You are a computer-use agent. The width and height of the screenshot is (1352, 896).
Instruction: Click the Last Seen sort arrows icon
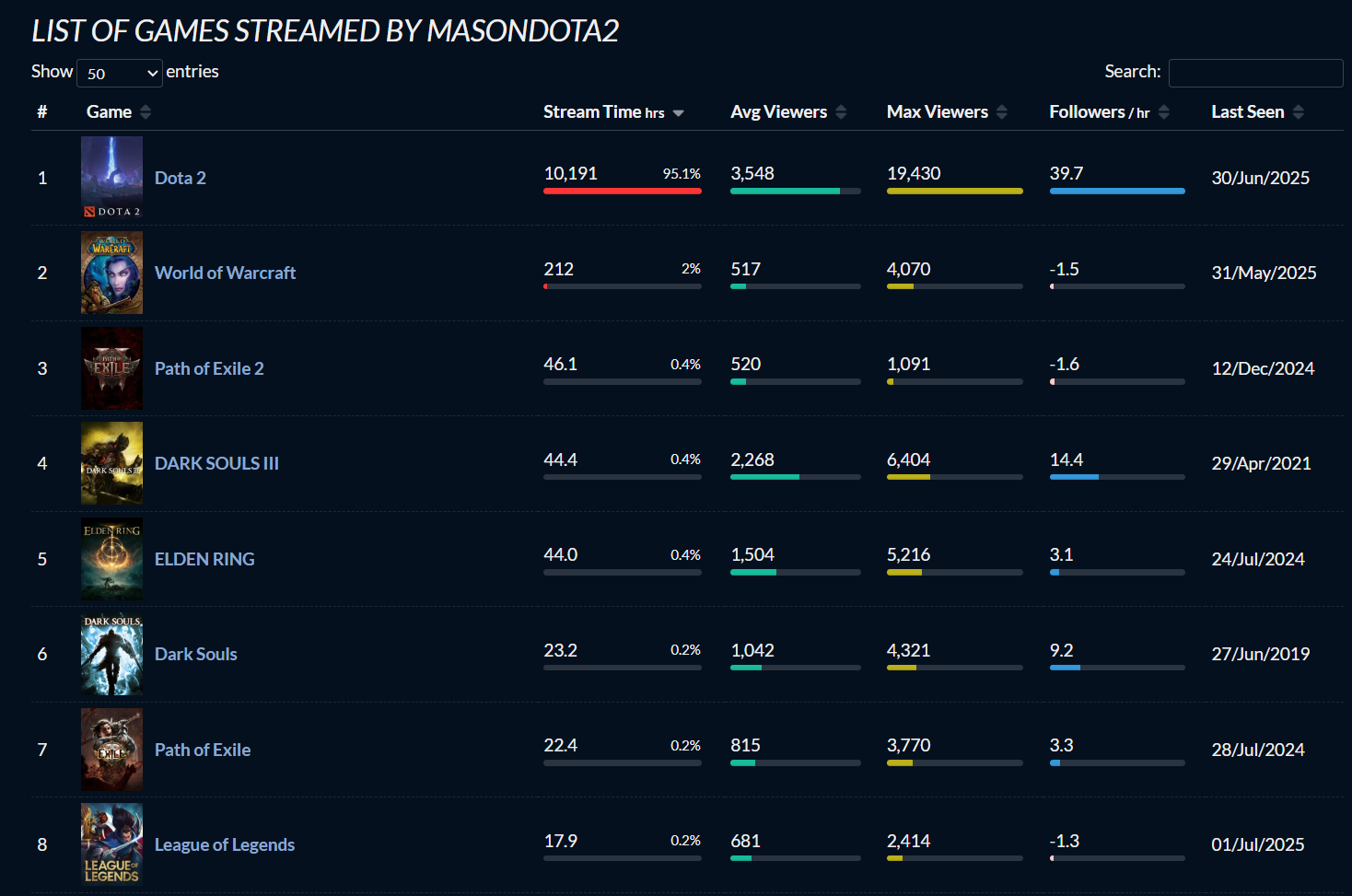click(1299, 111)
